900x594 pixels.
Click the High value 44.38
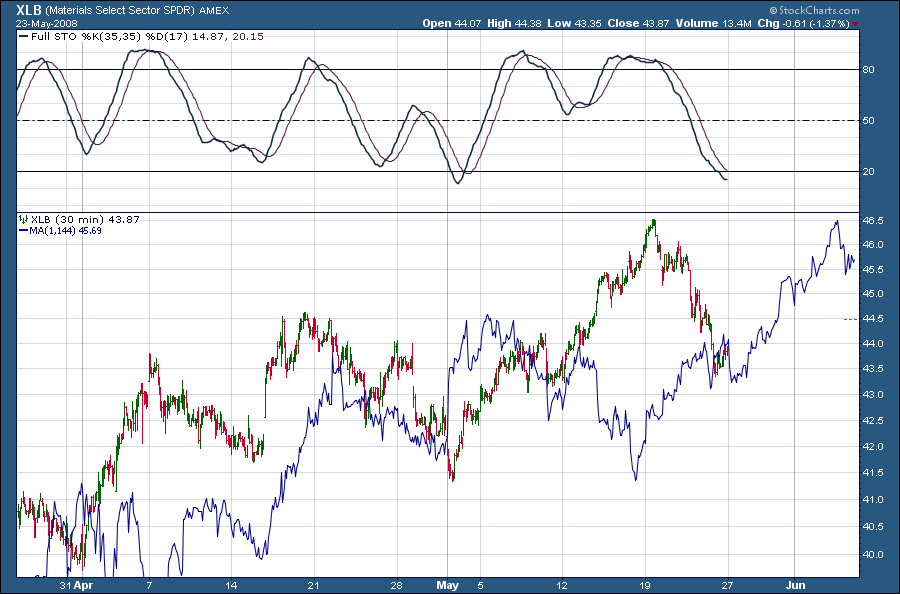528,24
